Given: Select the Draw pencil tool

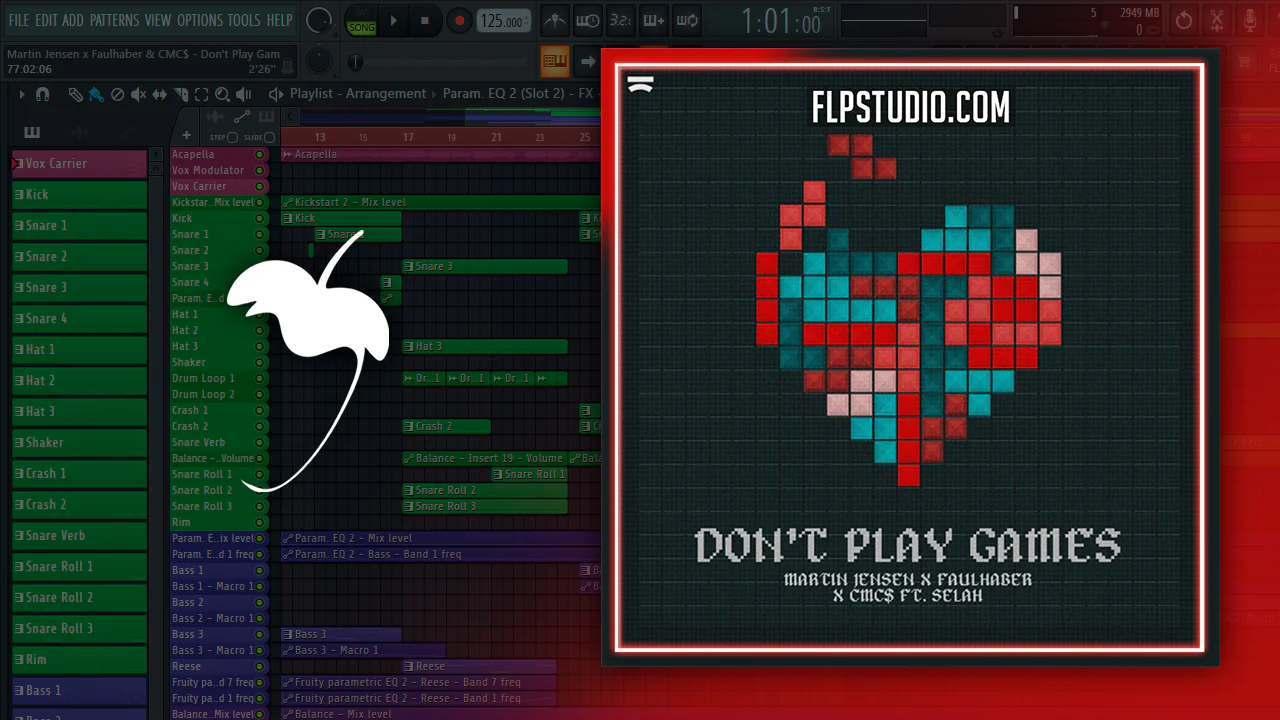Looking at the screenshot, I should (x=76, y=94).
